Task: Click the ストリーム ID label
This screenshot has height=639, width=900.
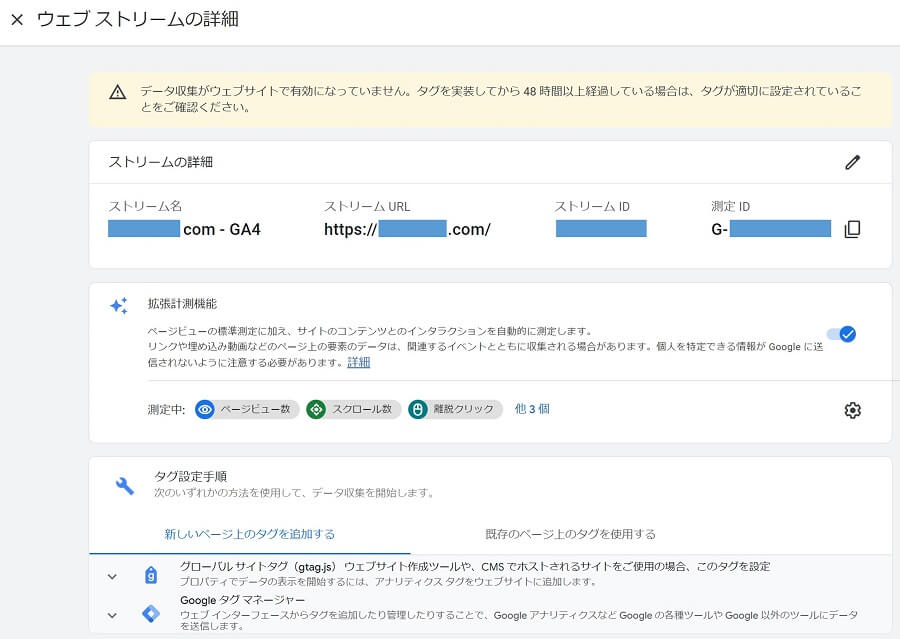Action: pyautogui.click(x=592, y=206)
